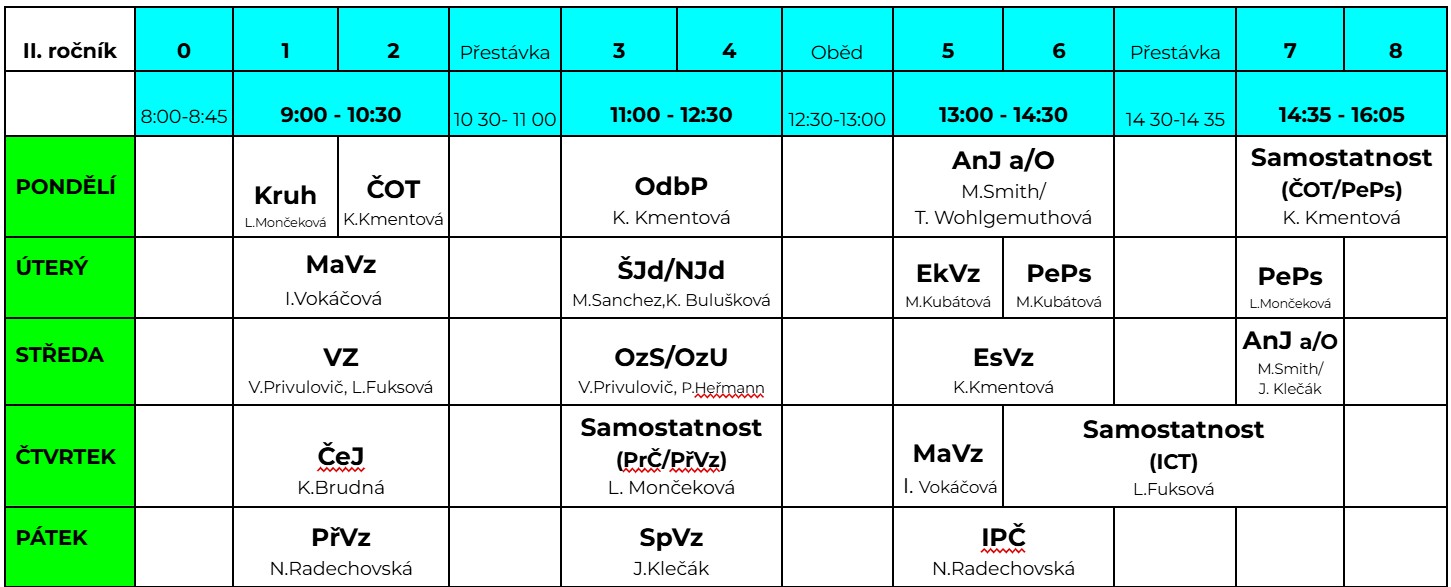Click the ÚTERÝ day row label
Image resolution: width=1451 pixels, height=587 pixels.
tap(68, 276)
